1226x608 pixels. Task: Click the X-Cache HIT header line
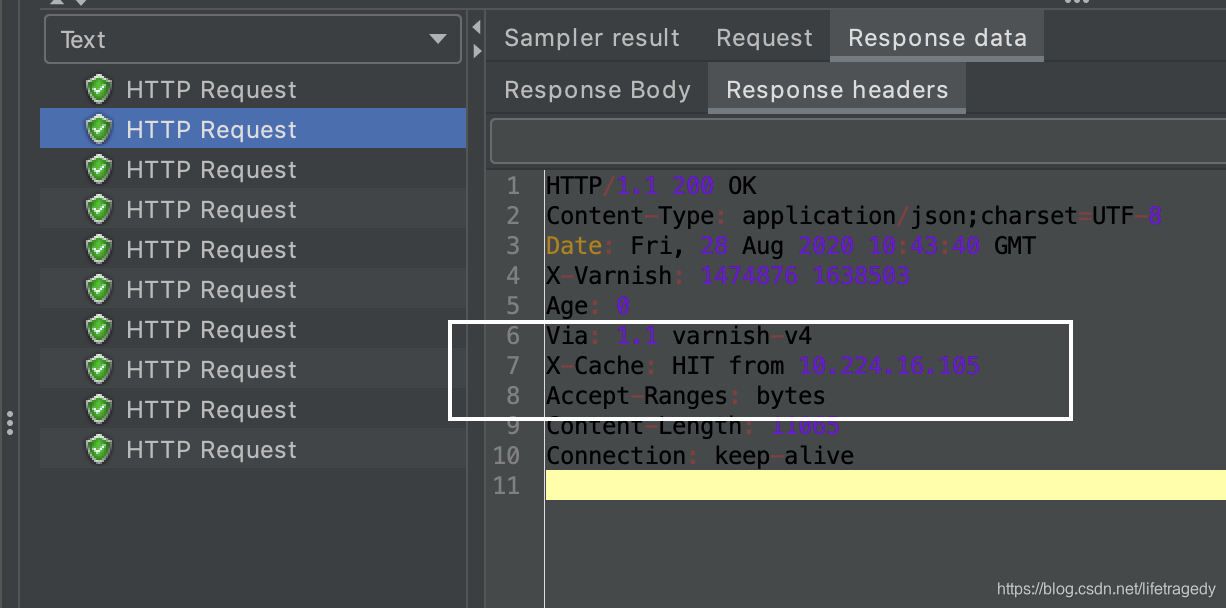[x=762, y=366]
